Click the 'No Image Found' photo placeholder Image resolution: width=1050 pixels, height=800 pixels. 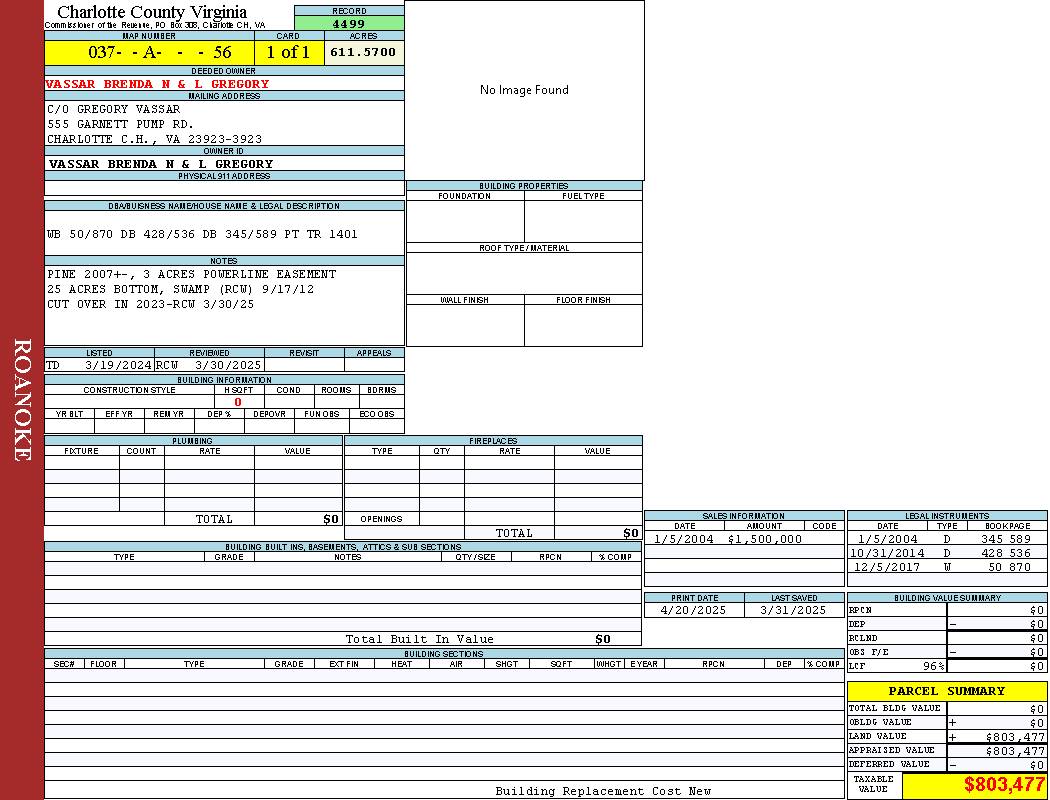pyautogui.click(x=524, y=90)
